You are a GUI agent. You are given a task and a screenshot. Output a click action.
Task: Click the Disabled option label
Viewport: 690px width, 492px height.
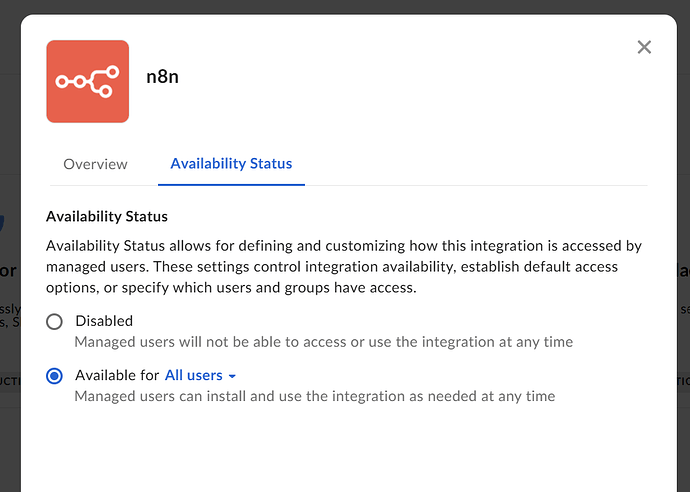[x=104, y=321]
